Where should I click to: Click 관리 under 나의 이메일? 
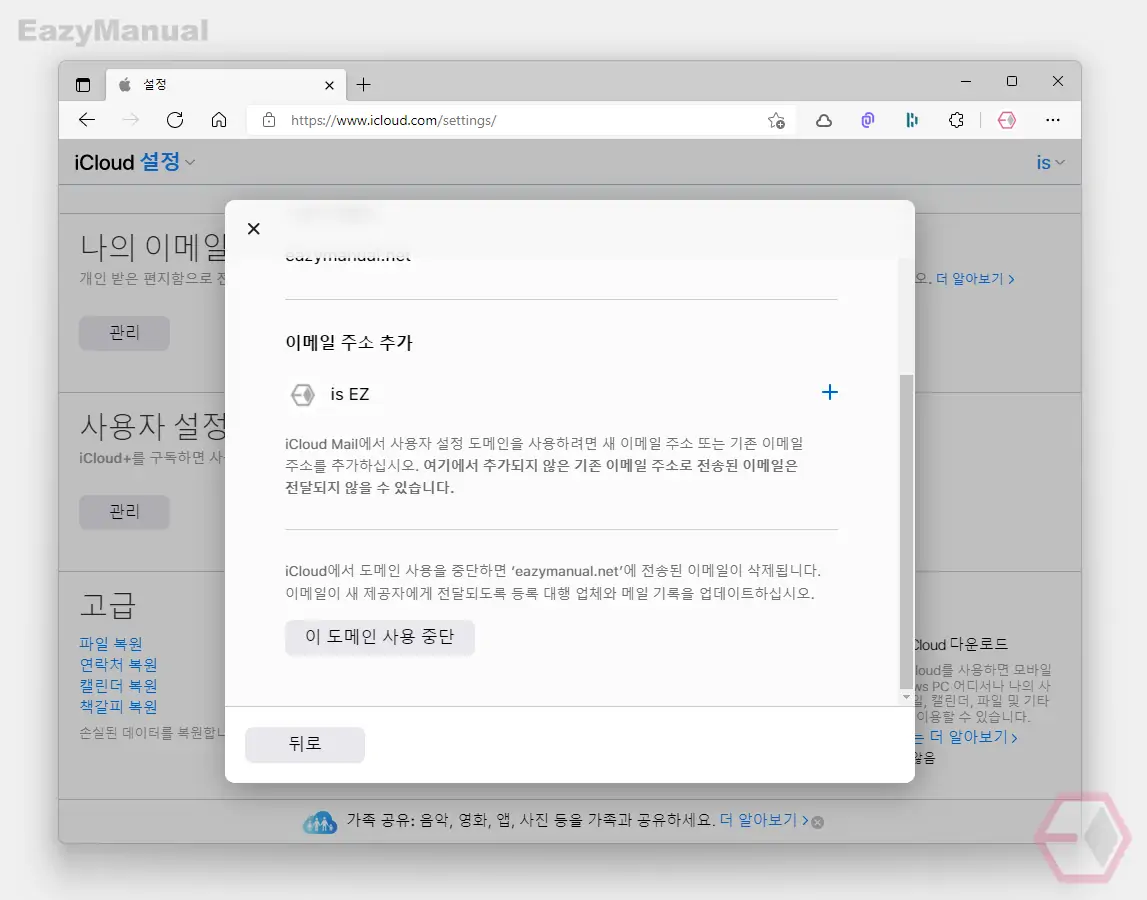[x=124, y=333]
